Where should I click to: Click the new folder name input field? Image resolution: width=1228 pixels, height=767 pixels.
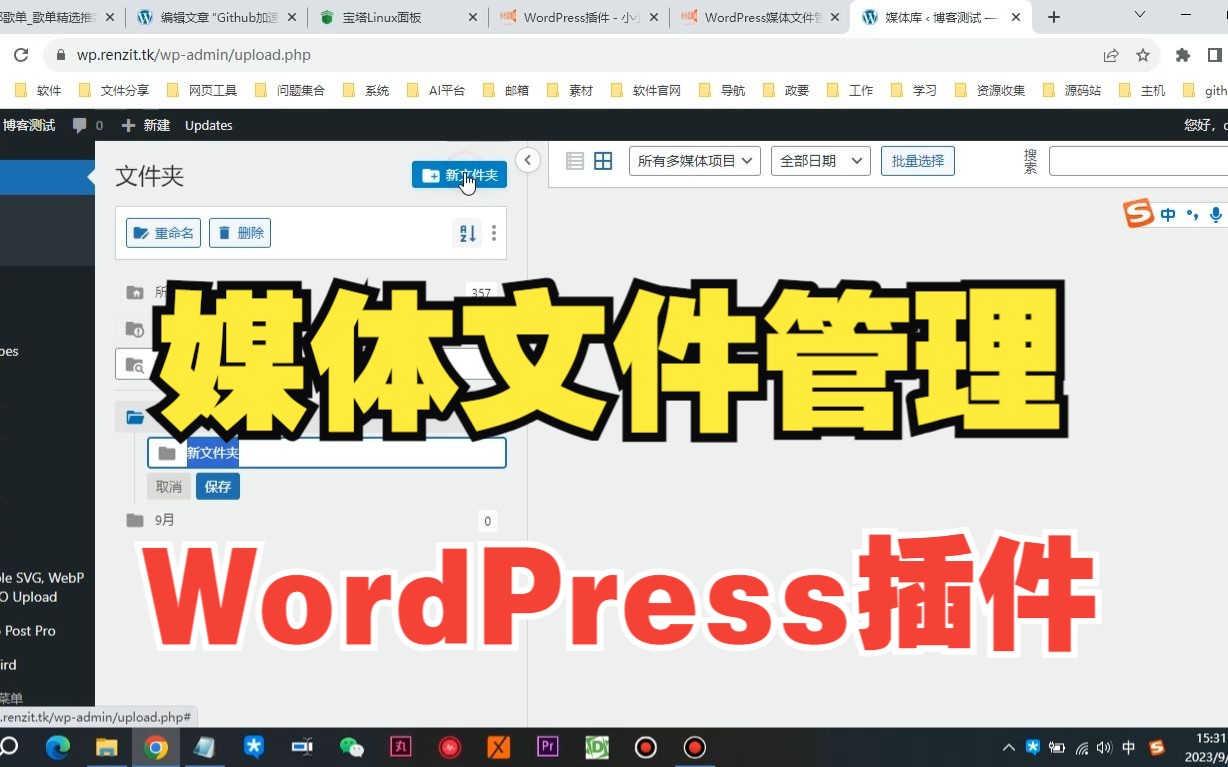(327, 453)
